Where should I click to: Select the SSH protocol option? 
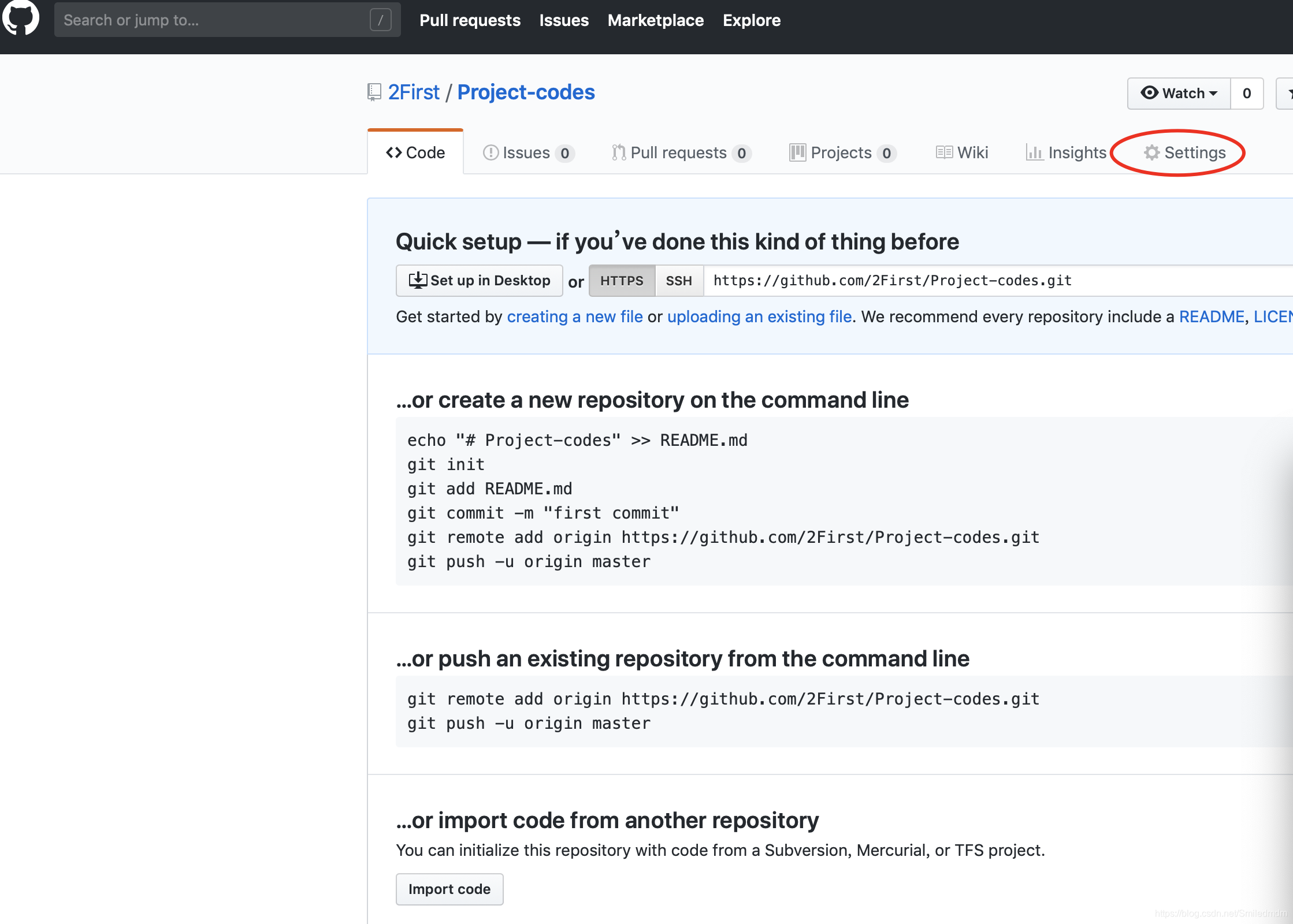(679, 281)
